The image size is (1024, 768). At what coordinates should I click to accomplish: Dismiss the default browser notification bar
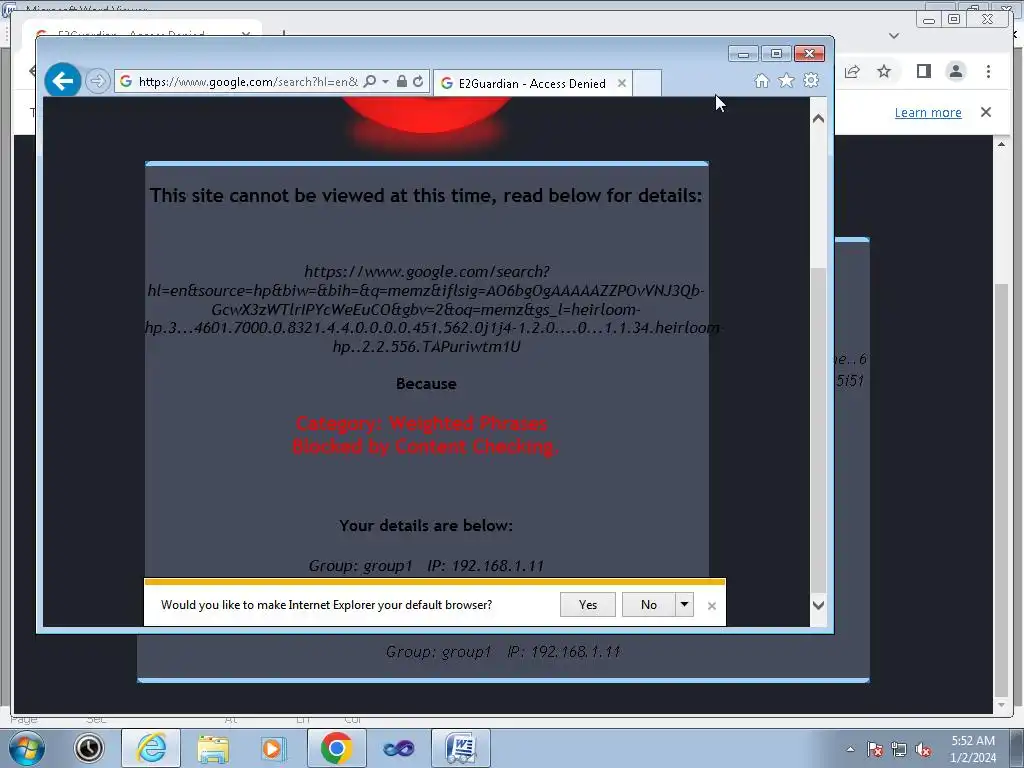(x=712, y=606)
